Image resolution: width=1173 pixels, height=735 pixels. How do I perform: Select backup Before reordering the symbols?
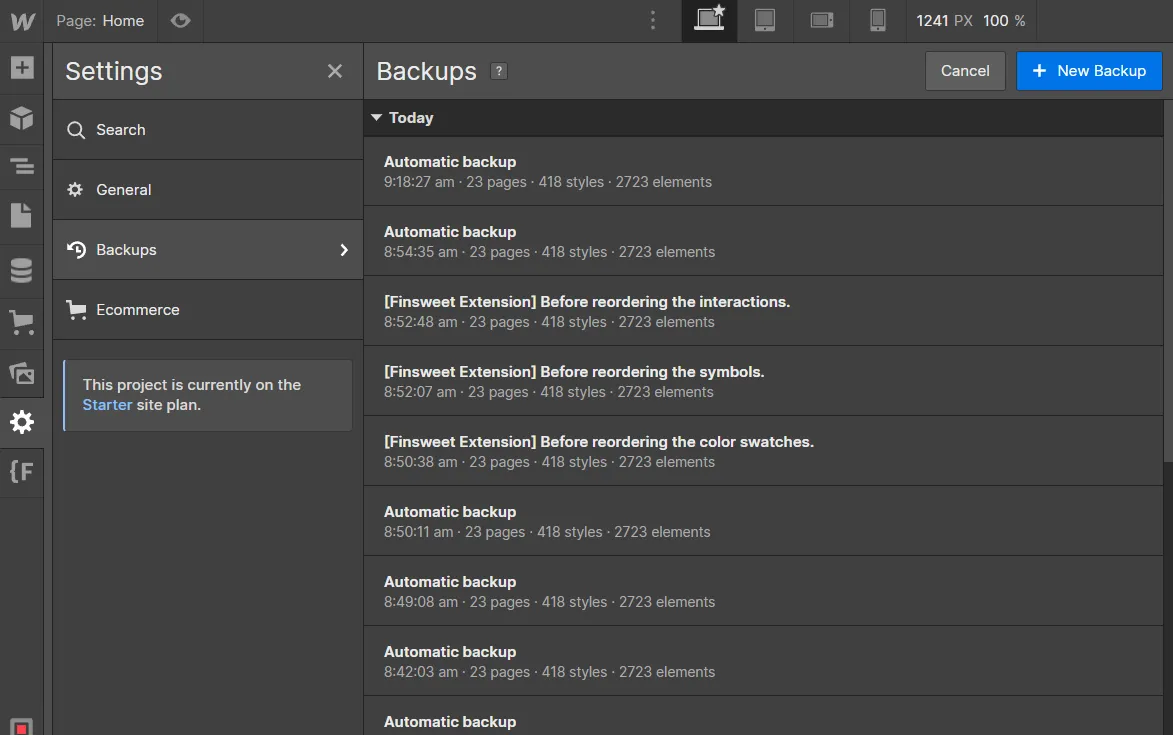click(x=763, y=381)
